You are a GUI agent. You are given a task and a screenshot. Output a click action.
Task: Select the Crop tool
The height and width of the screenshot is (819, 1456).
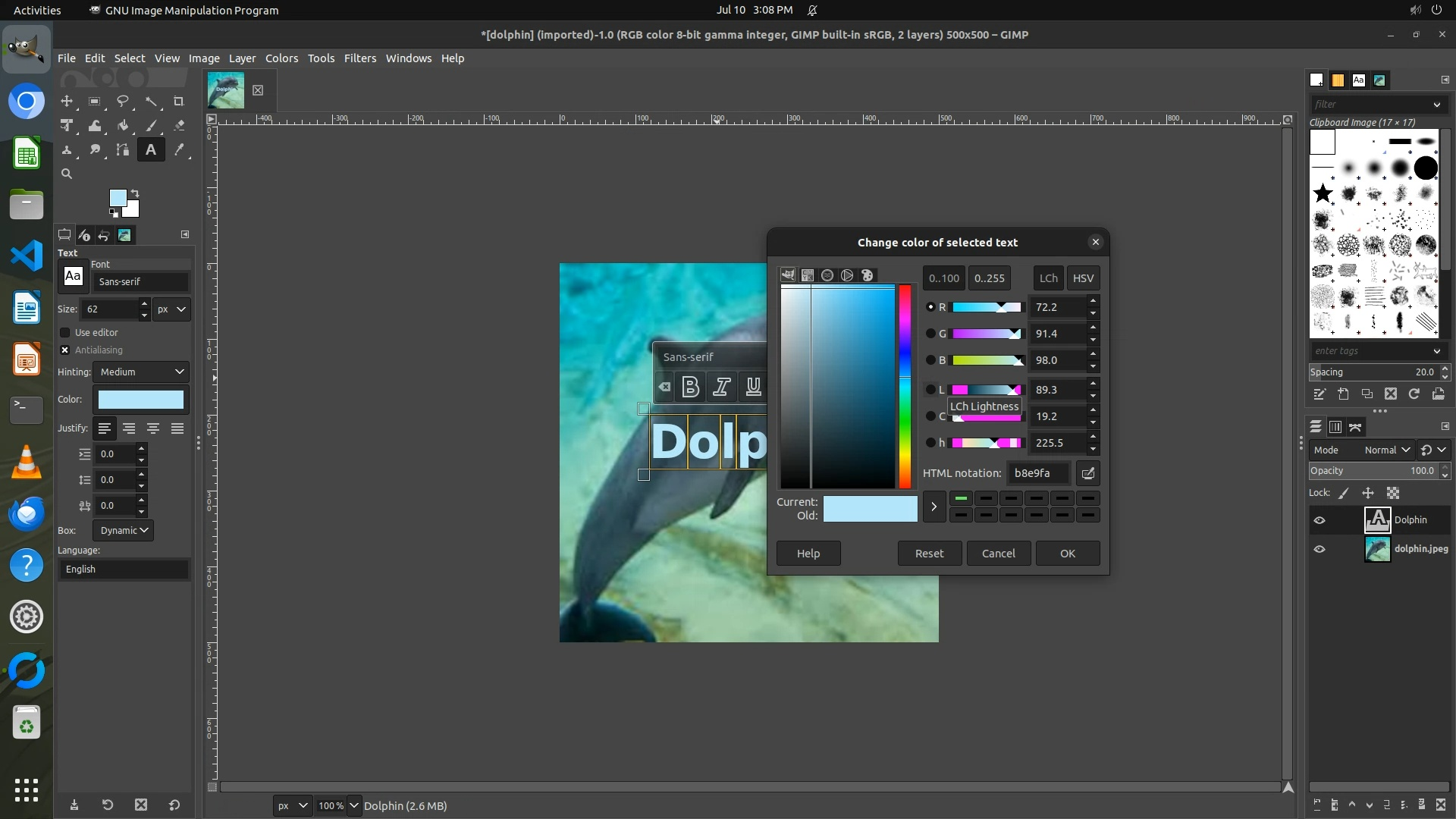(179, 102)
